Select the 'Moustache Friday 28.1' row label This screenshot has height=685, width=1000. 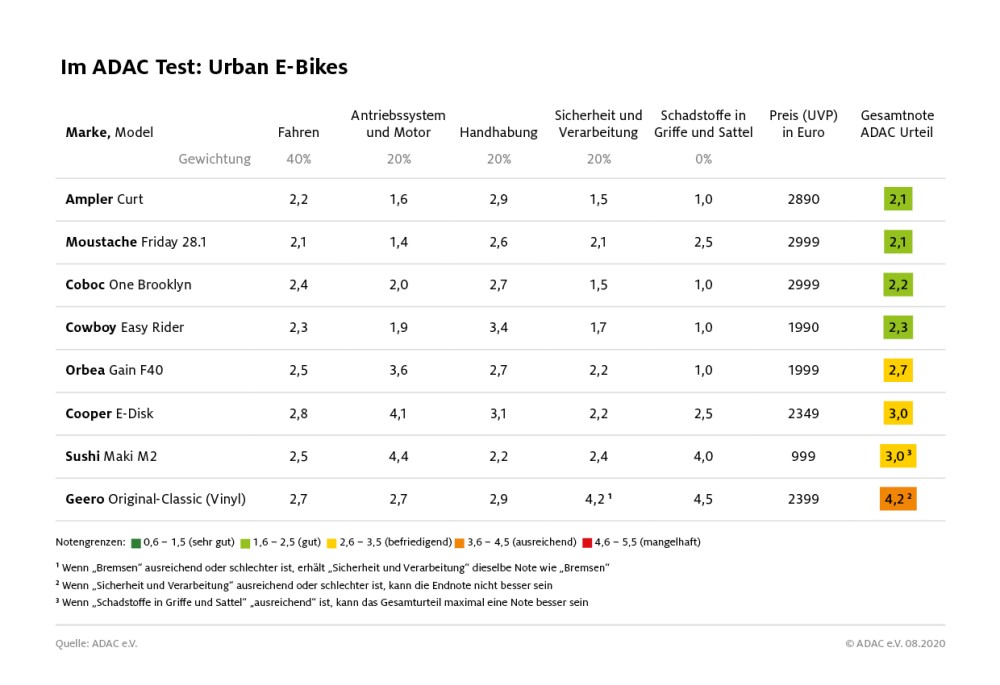click(x=136, y=242)
